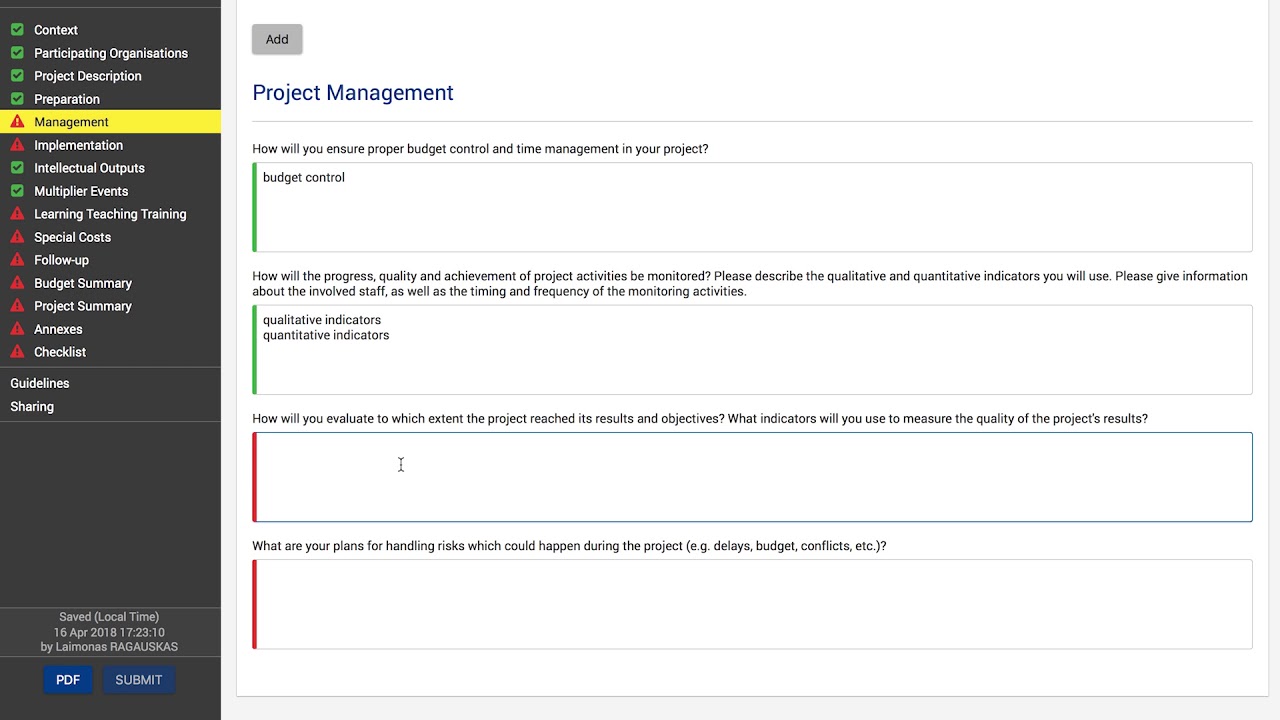Click red warning icon beside Special Costs
This screenshot has width=1280, height=720.
coord(17,237)
